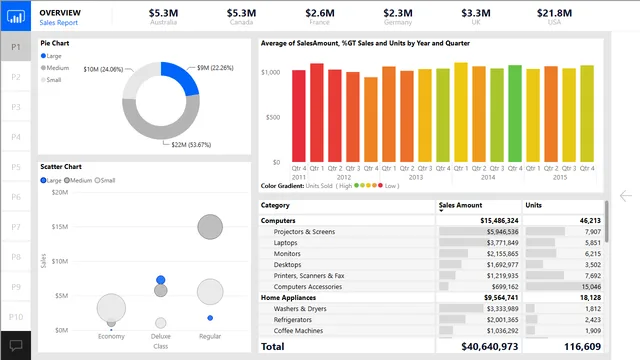Click the $15,486,324 Computers sales value
This screenshot has width=640, height=360.
point(499,220)
